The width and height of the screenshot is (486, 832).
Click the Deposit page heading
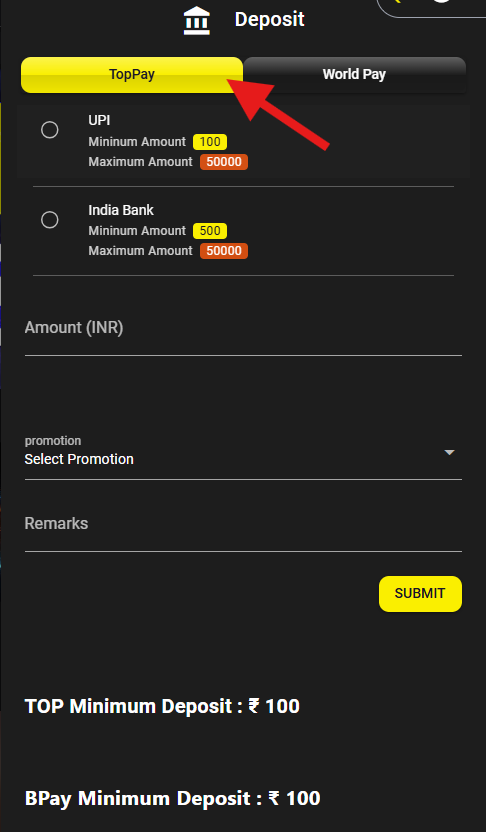tap(270, 20)
